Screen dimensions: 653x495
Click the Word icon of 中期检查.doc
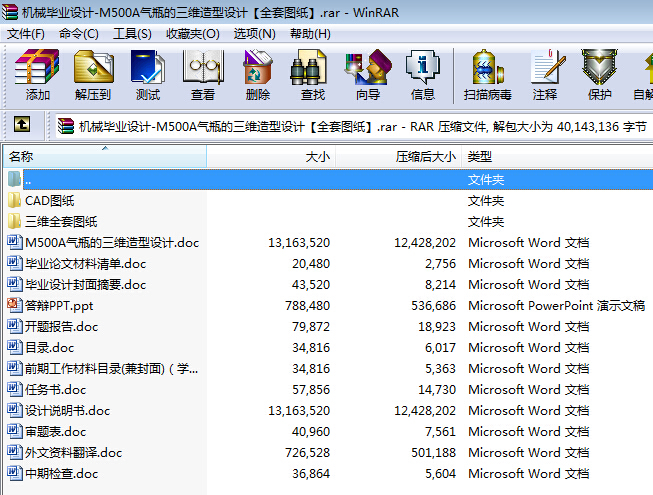pos(15,473)
